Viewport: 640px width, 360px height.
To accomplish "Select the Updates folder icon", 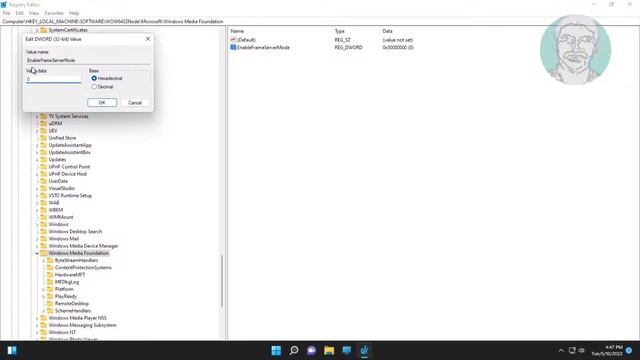I will [44, 160].
